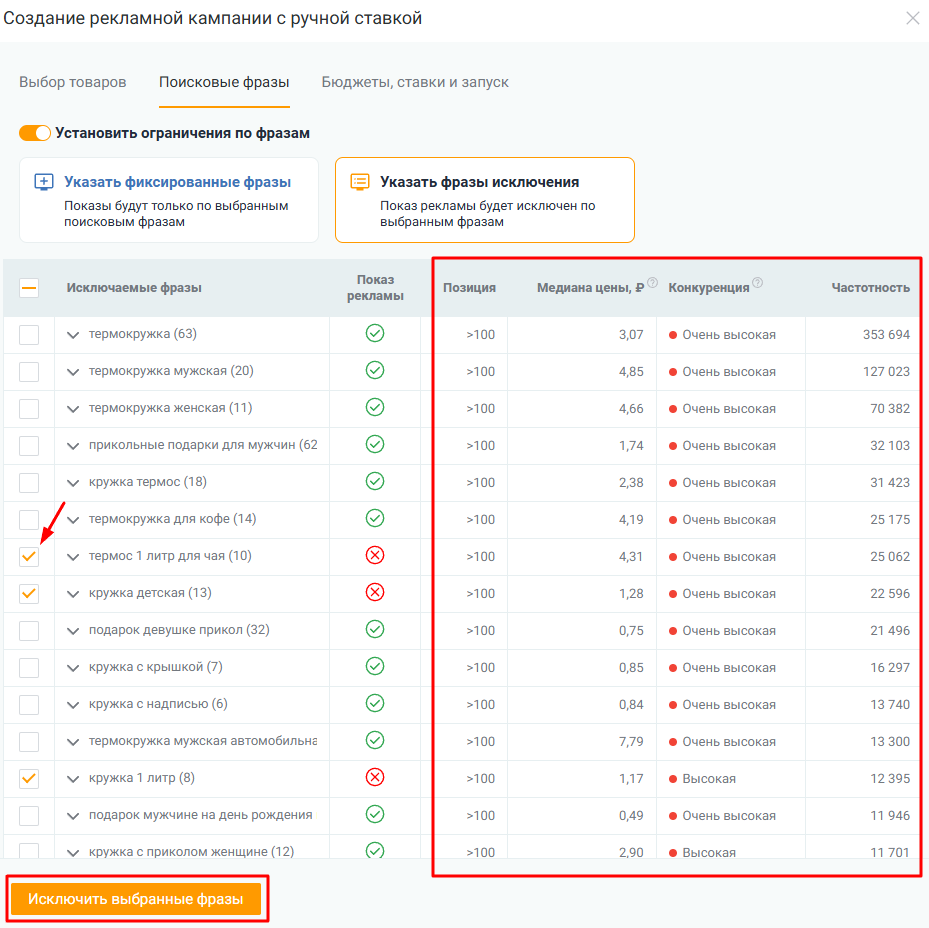Uncheck the термос 1 литр для чая checkbox
929x928 pixels.
tap(29, 556)
